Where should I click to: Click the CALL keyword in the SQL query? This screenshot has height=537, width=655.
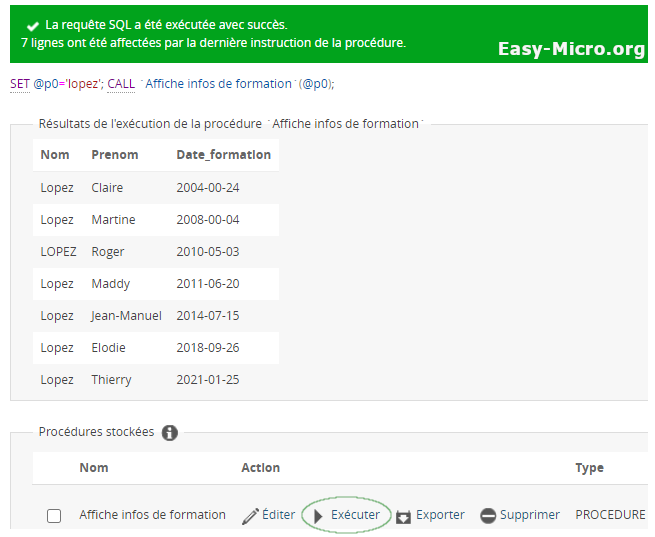pyautogui.click(x=121, y=84)
